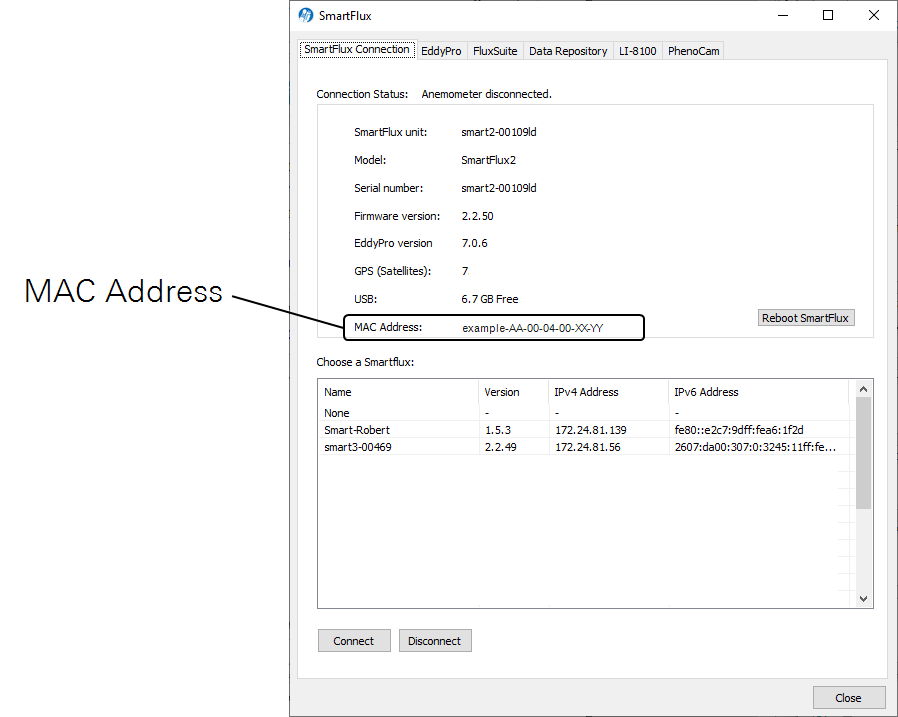Image resolution: width=898 pixels, height=717 pixels.
Task: Click the Model value SmartFlux2
Action: pos(489,160)
